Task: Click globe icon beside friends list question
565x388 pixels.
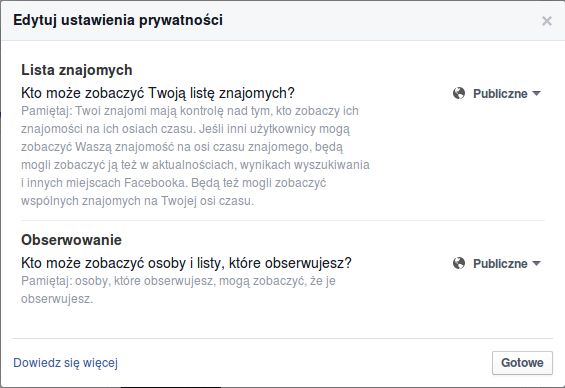Action: click(459, 93)
